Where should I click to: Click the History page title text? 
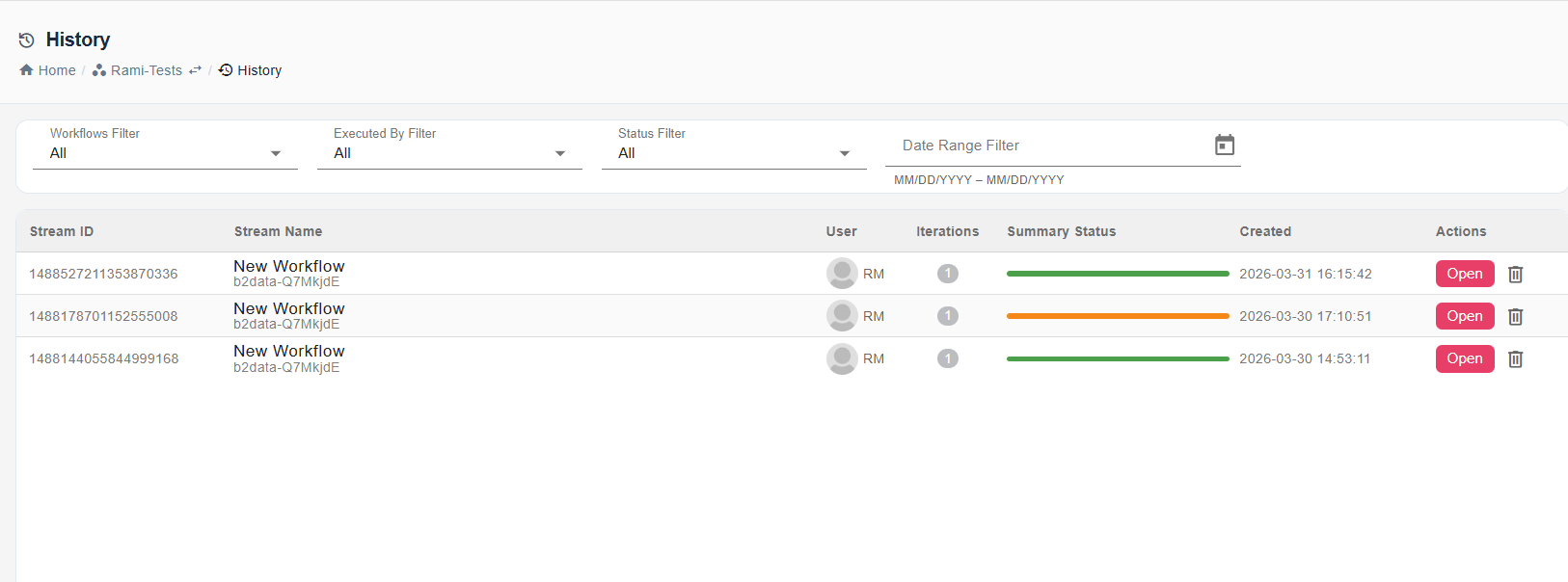click(78, 40)
